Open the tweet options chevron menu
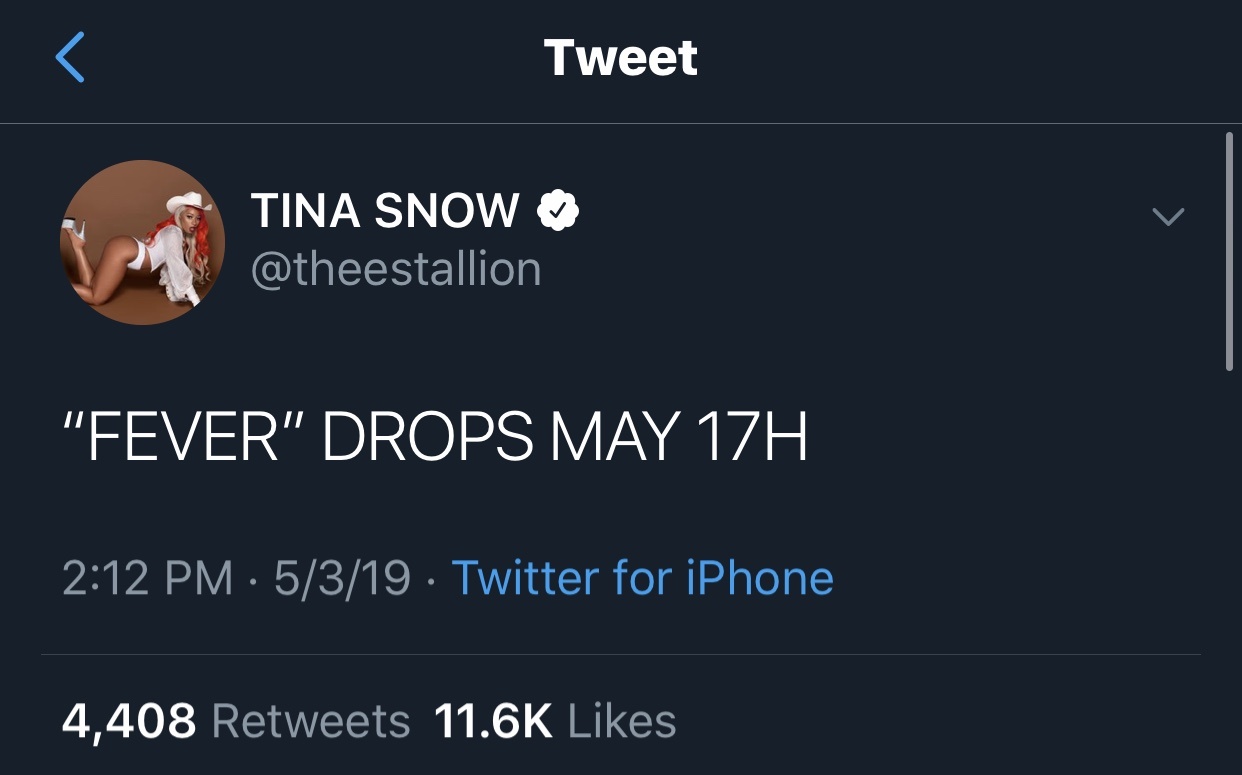 point(1168,216)
